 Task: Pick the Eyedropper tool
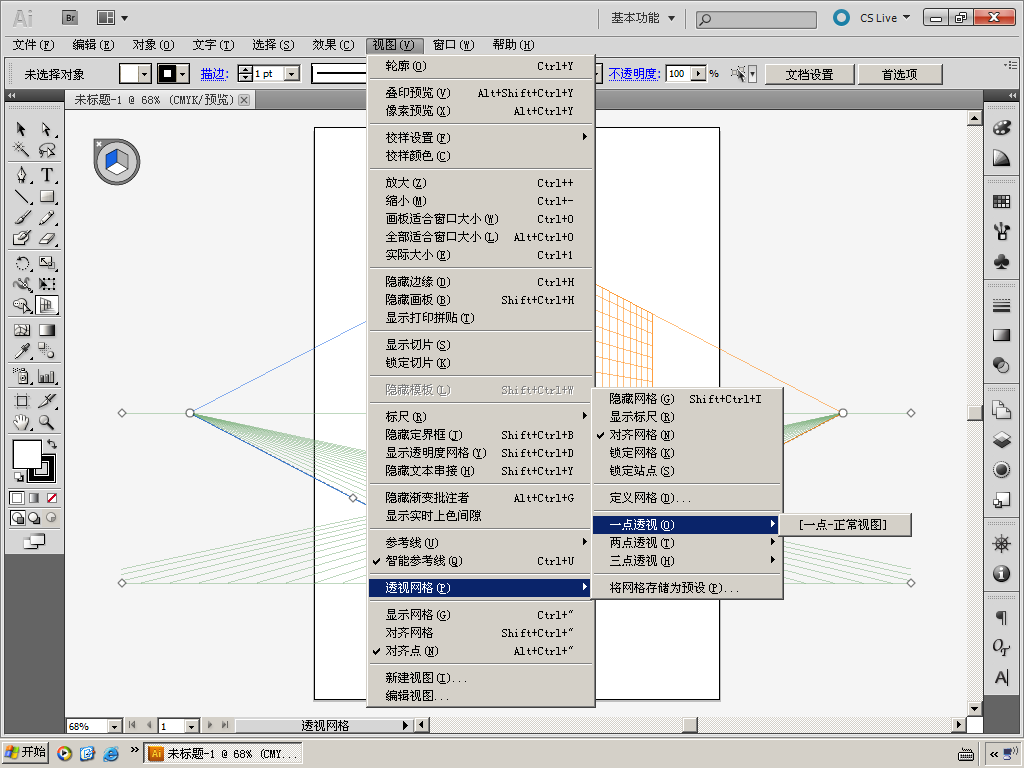[x=21, y=351]
